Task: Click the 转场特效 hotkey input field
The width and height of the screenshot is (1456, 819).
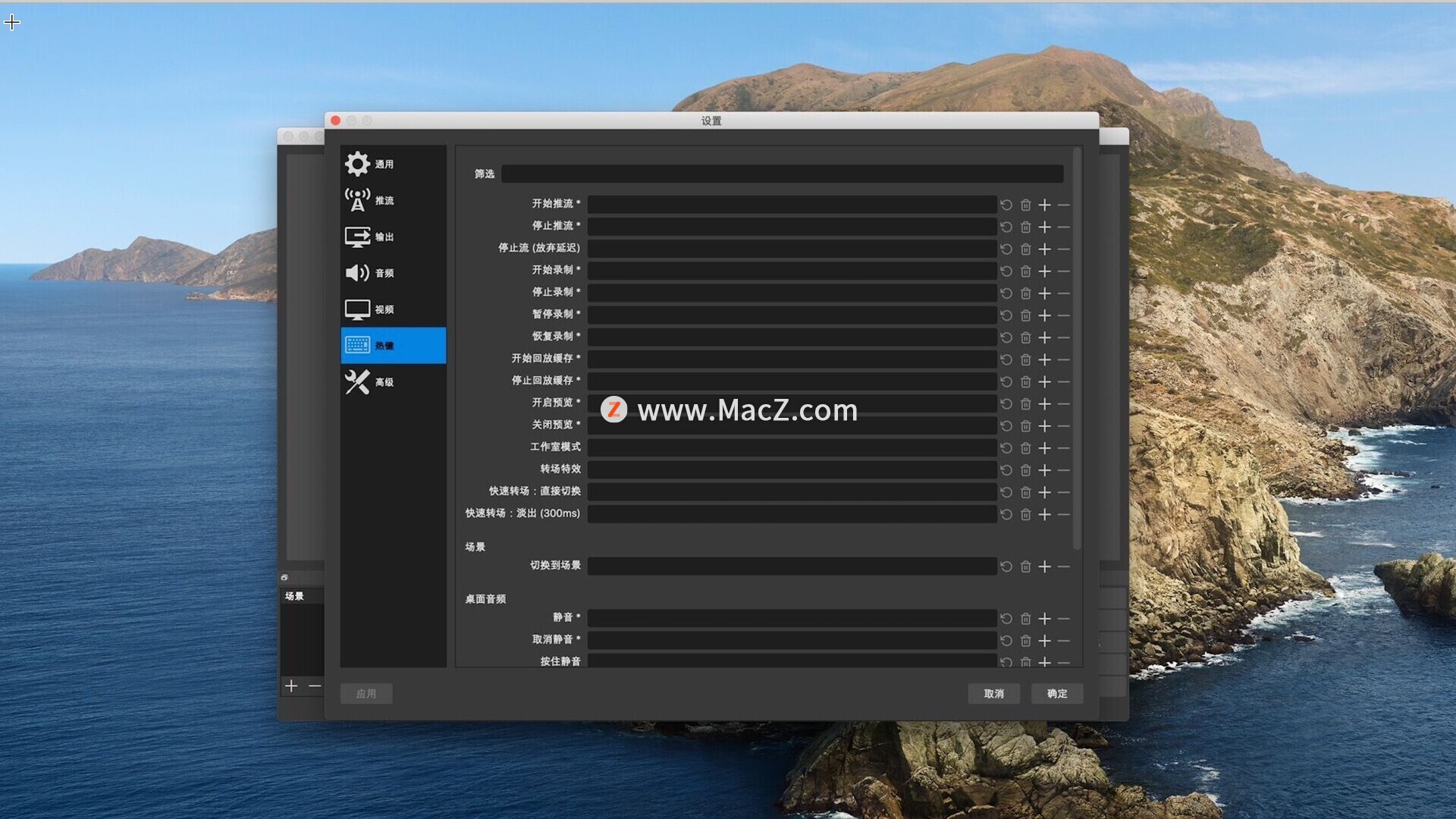Action: click(792, 470)
